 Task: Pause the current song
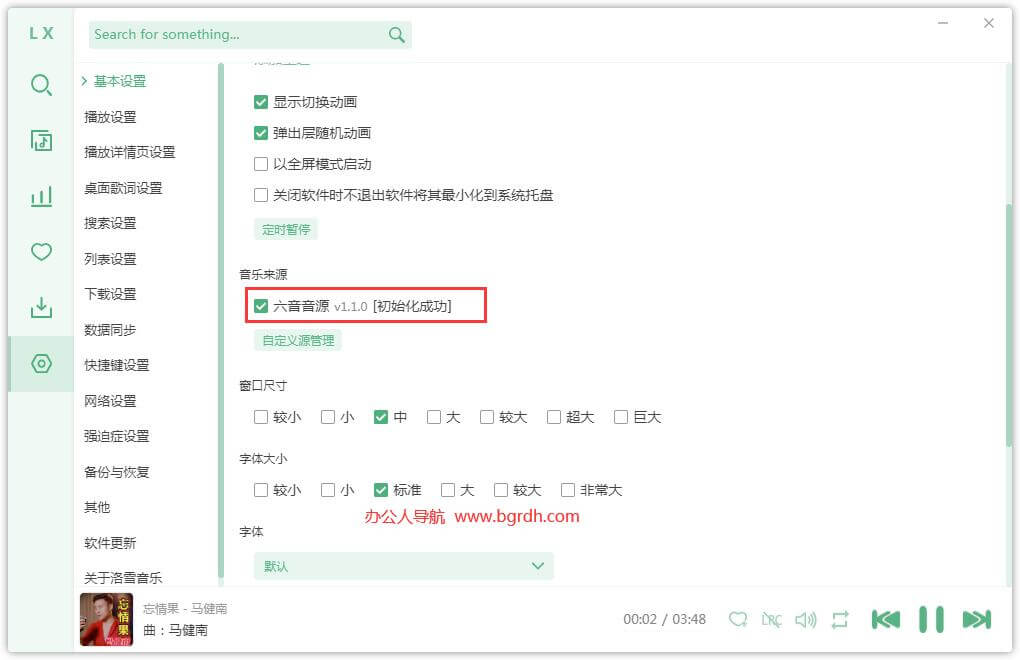[931, 620]
